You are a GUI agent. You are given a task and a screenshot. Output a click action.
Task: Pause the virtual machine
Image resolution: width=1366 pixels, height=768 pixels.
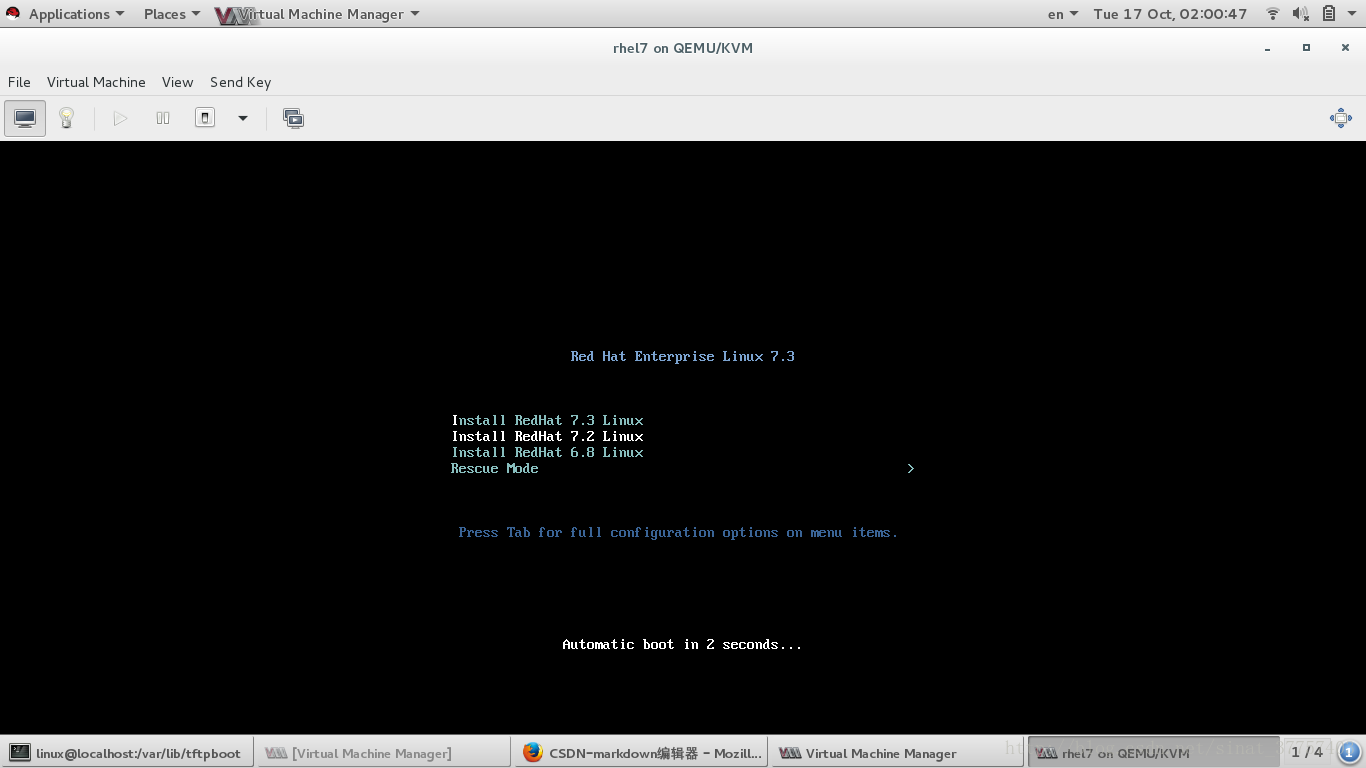click(163, 118)
